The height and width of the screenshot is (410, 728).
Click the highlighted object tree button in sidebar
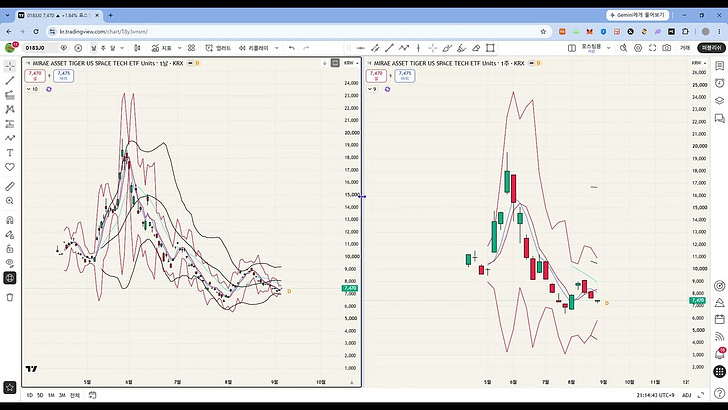click(x=10, y=278)
